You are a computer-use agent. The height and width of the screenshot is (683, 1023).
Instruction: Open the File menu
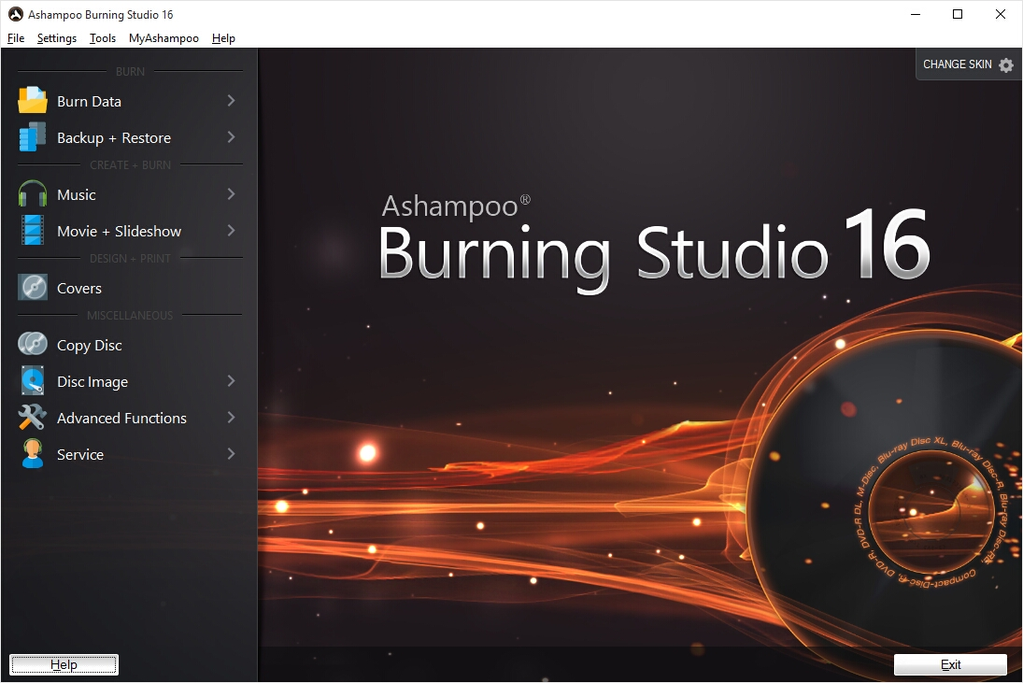coord(16,38)
